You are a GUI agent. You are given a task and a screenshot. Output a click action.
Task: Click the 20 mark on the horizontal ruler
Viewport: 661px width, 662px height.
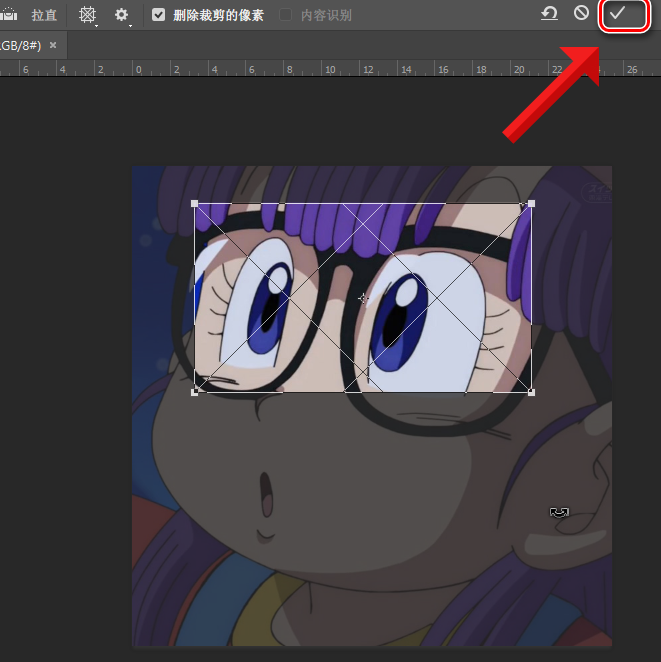pyautogui.click(x=518, y=70)
